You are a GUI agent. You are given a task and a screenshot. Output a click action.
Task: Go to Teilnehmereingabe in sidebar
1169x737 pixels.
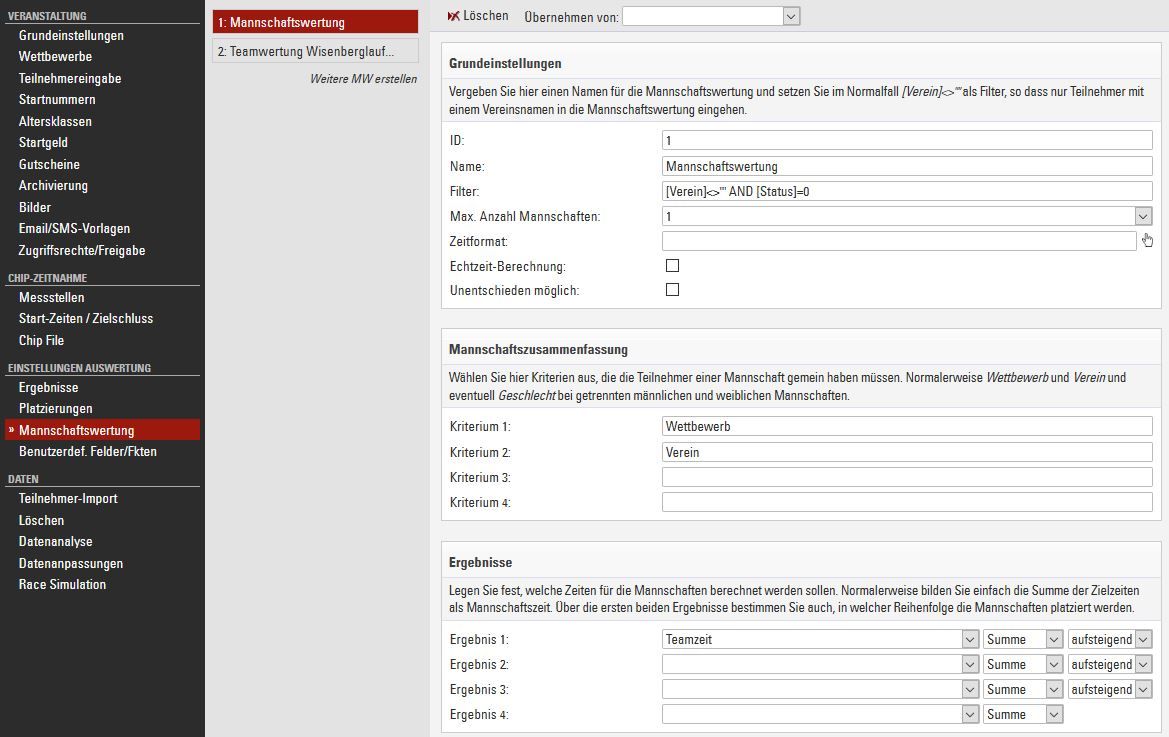pyautogui.click(x=70, y=78)
